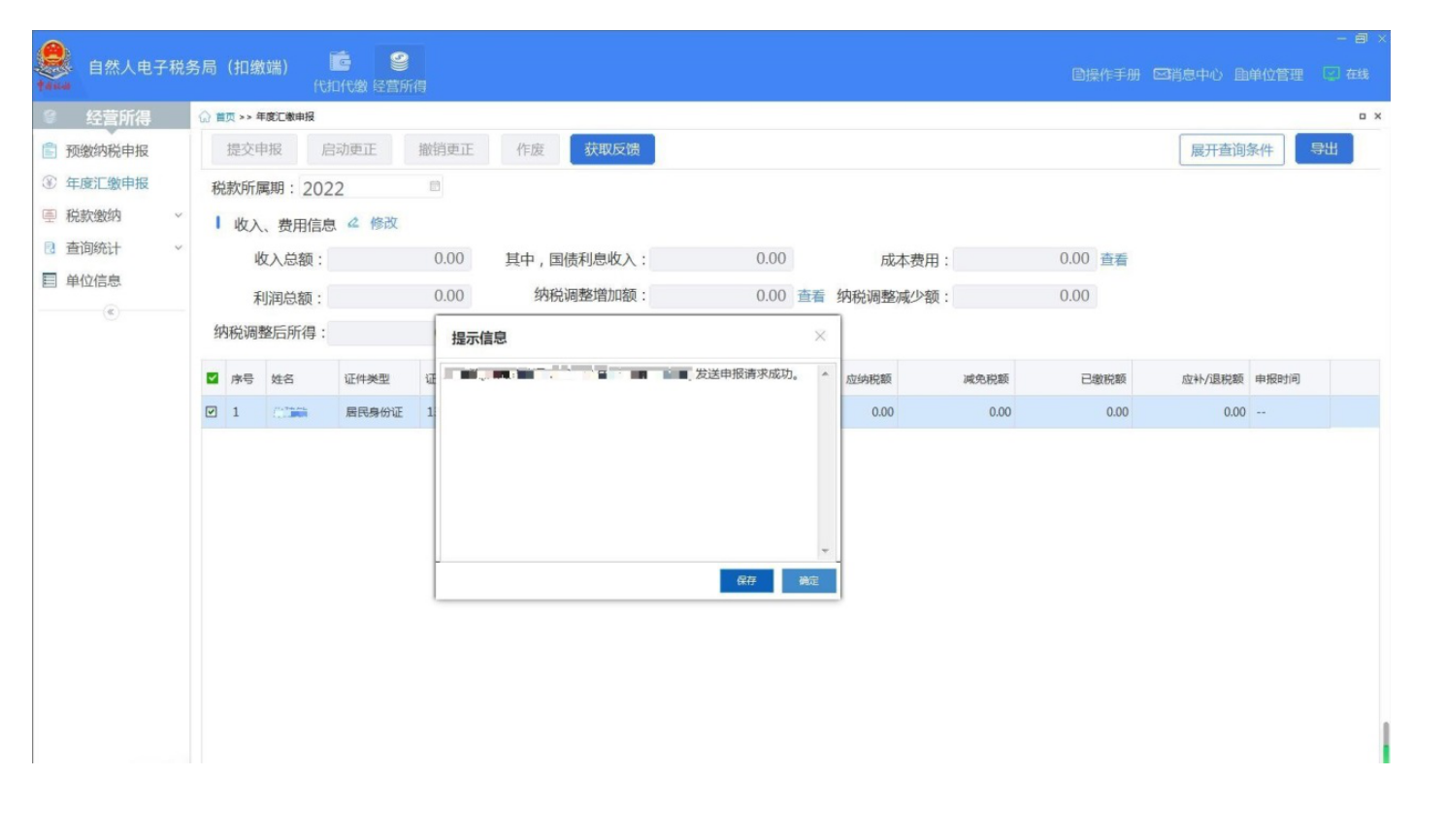Expand the 查询统计 sidebar group

(x=112, y=248)
